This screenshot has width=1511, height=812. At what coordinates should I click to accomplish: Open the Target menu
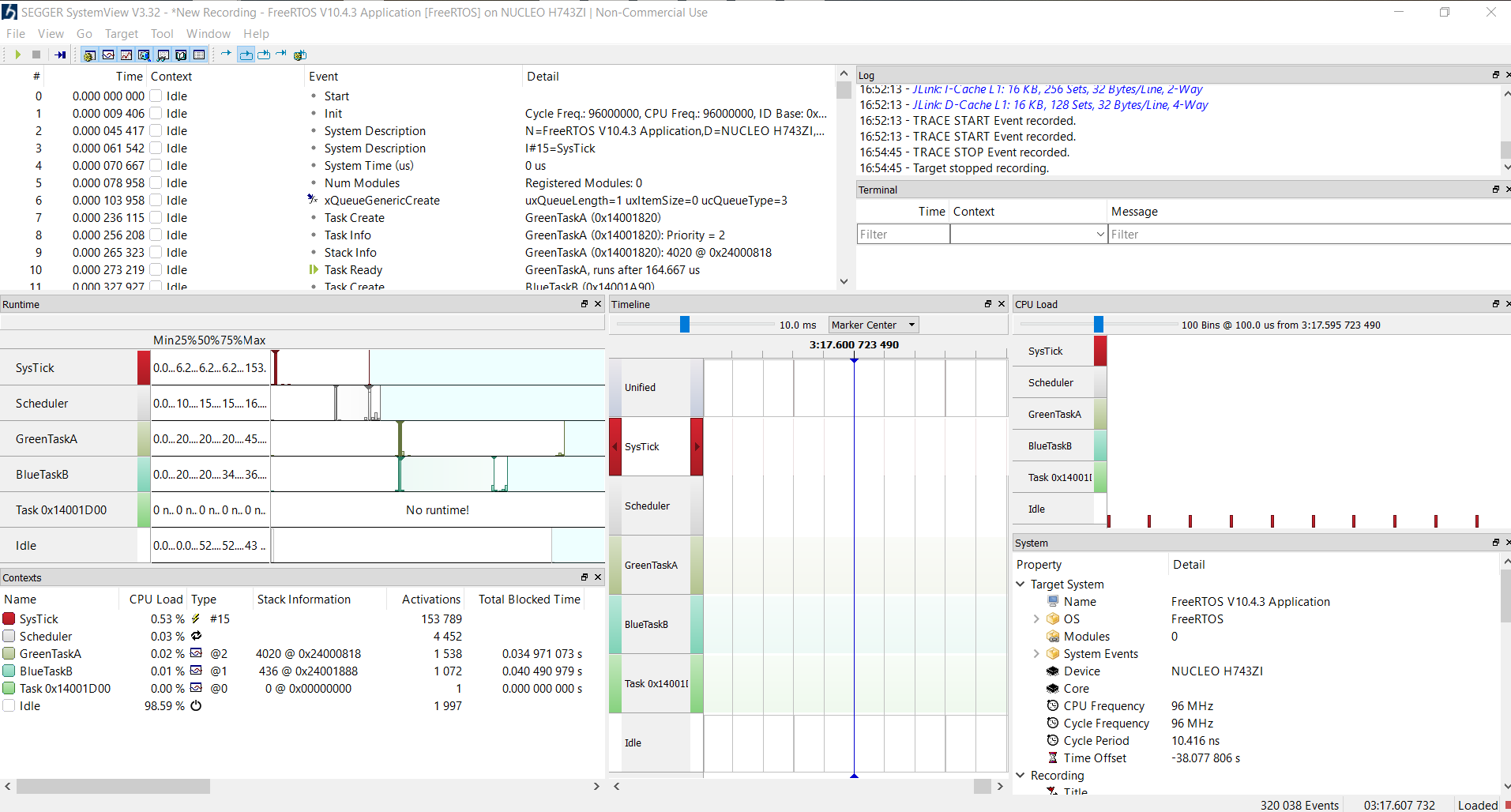122,33
